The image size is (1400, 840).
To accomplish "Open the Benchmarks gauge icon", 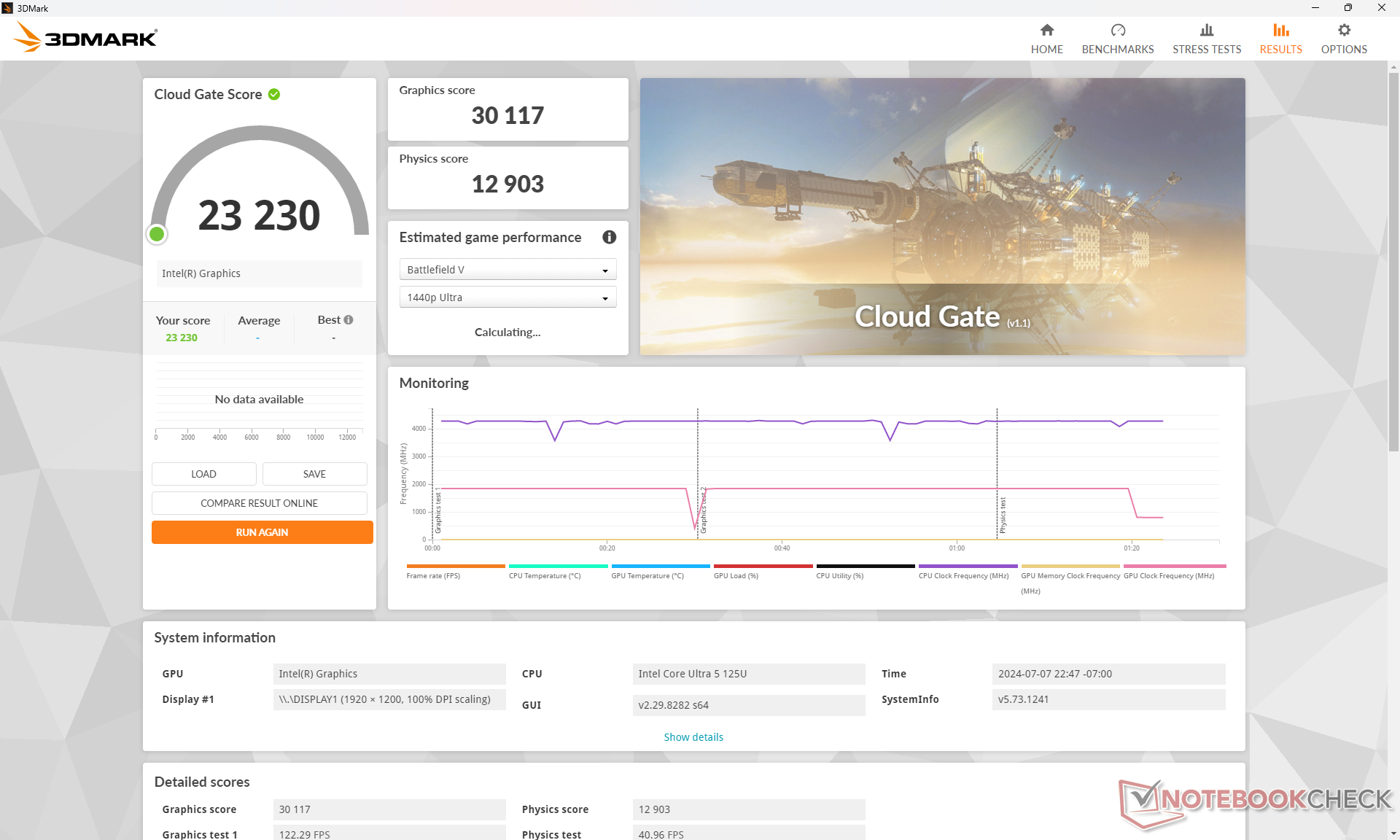I will point(1117,30).
